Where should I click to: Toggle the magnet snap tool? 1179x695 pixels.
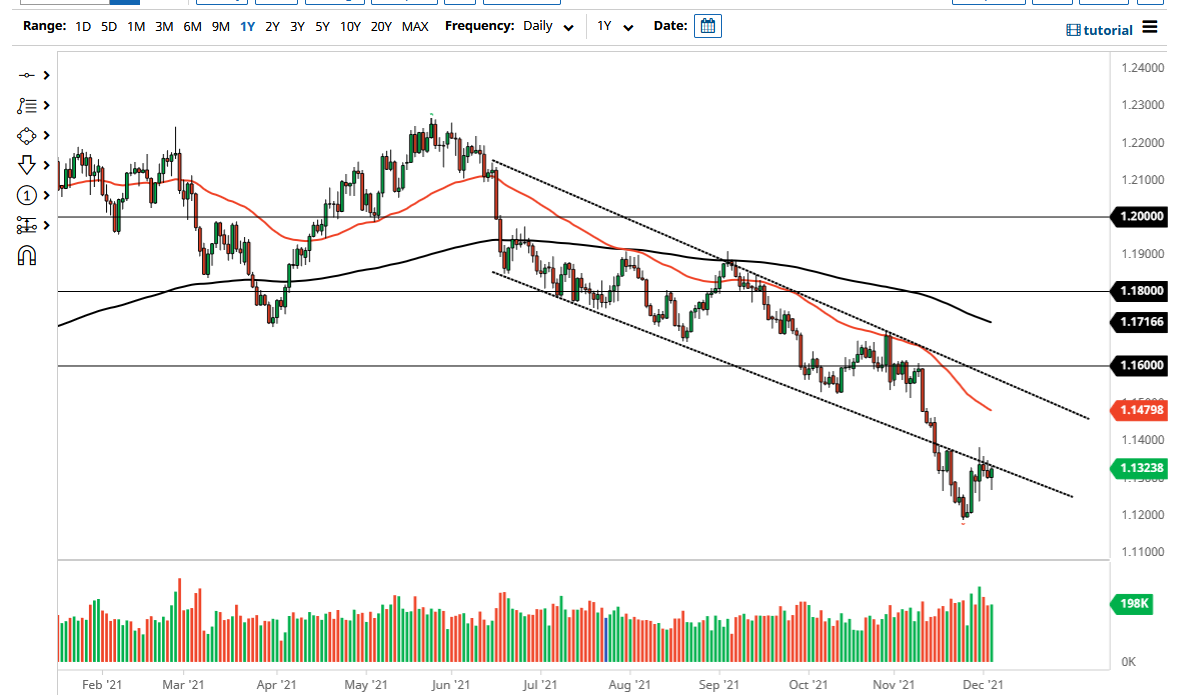tap(26, 255)
